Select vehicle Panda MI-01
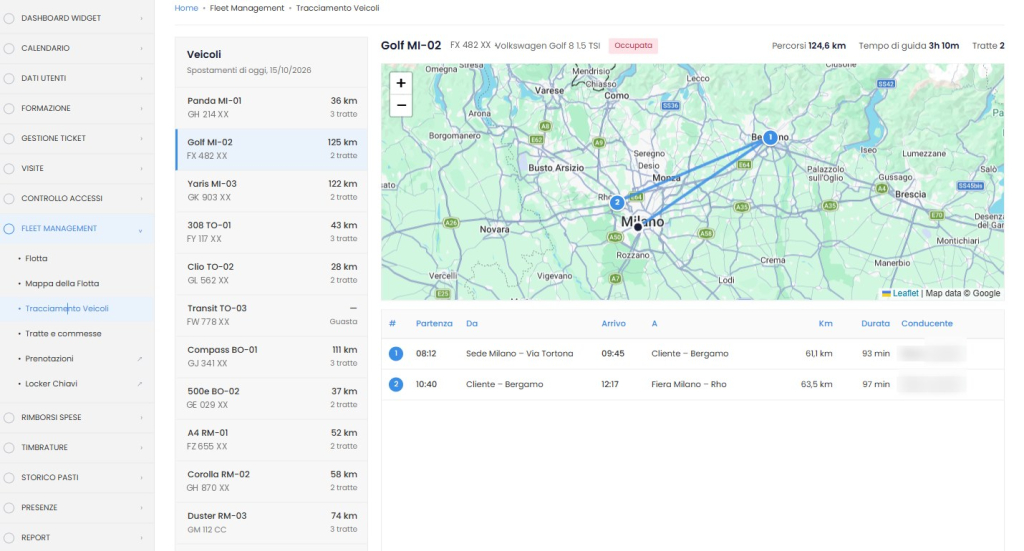 pos(272,107)
